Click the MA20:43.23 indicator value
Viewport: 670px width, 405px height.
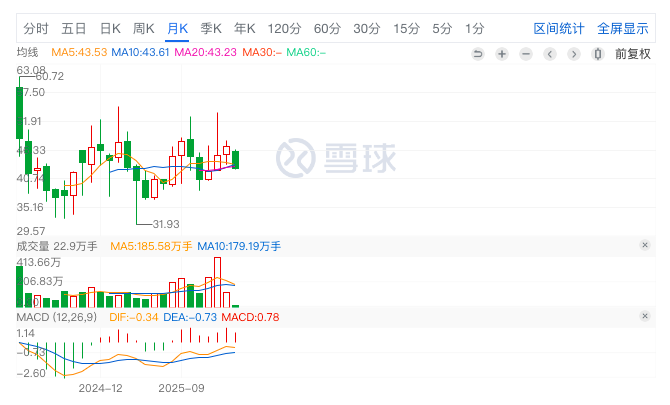206,53
